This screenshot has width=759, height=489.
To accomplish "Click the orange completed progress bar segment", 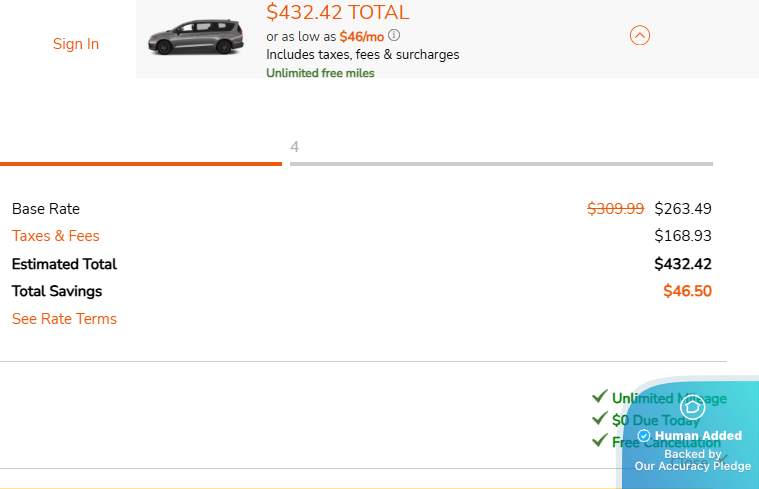I will click(140, 163).
